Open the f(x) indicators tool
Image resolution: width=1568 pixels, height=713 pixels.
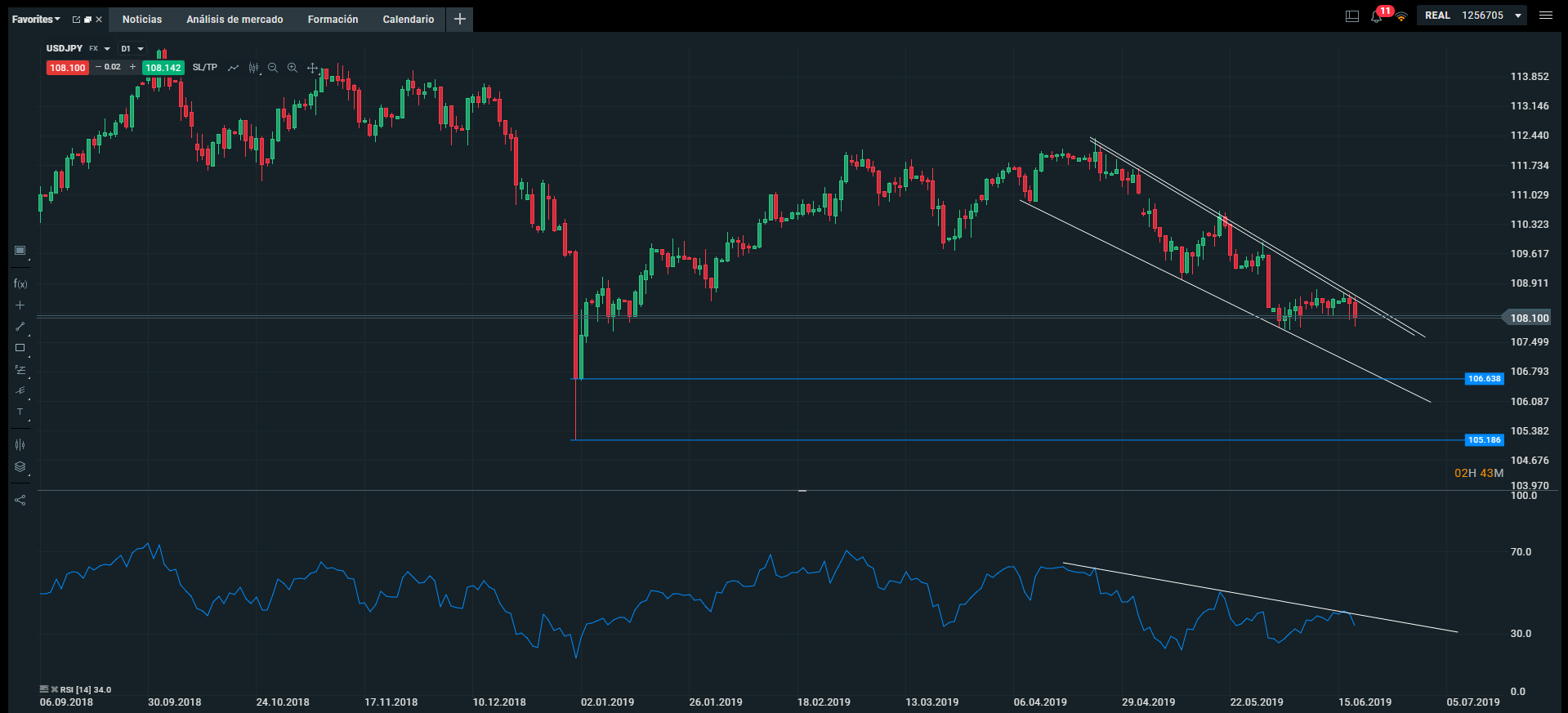tap(20, 283)
